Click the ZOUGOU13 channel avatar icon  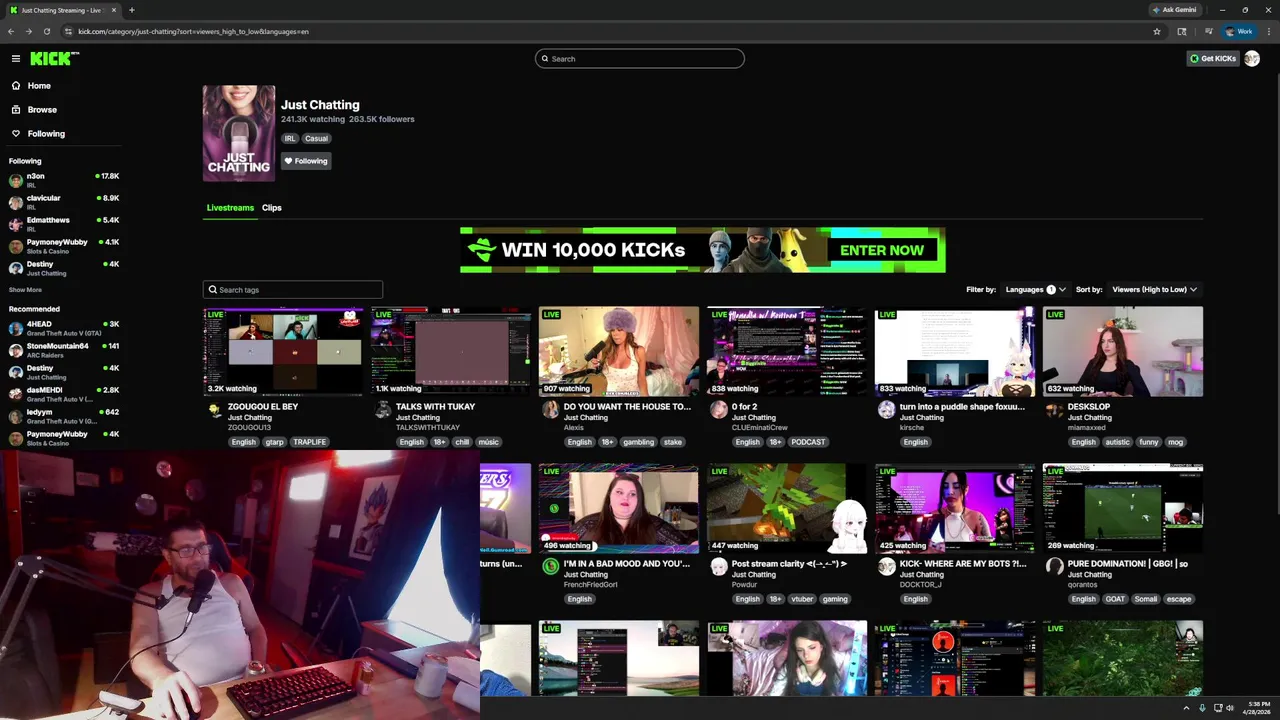pyautogui.click(x=214, y=410)
